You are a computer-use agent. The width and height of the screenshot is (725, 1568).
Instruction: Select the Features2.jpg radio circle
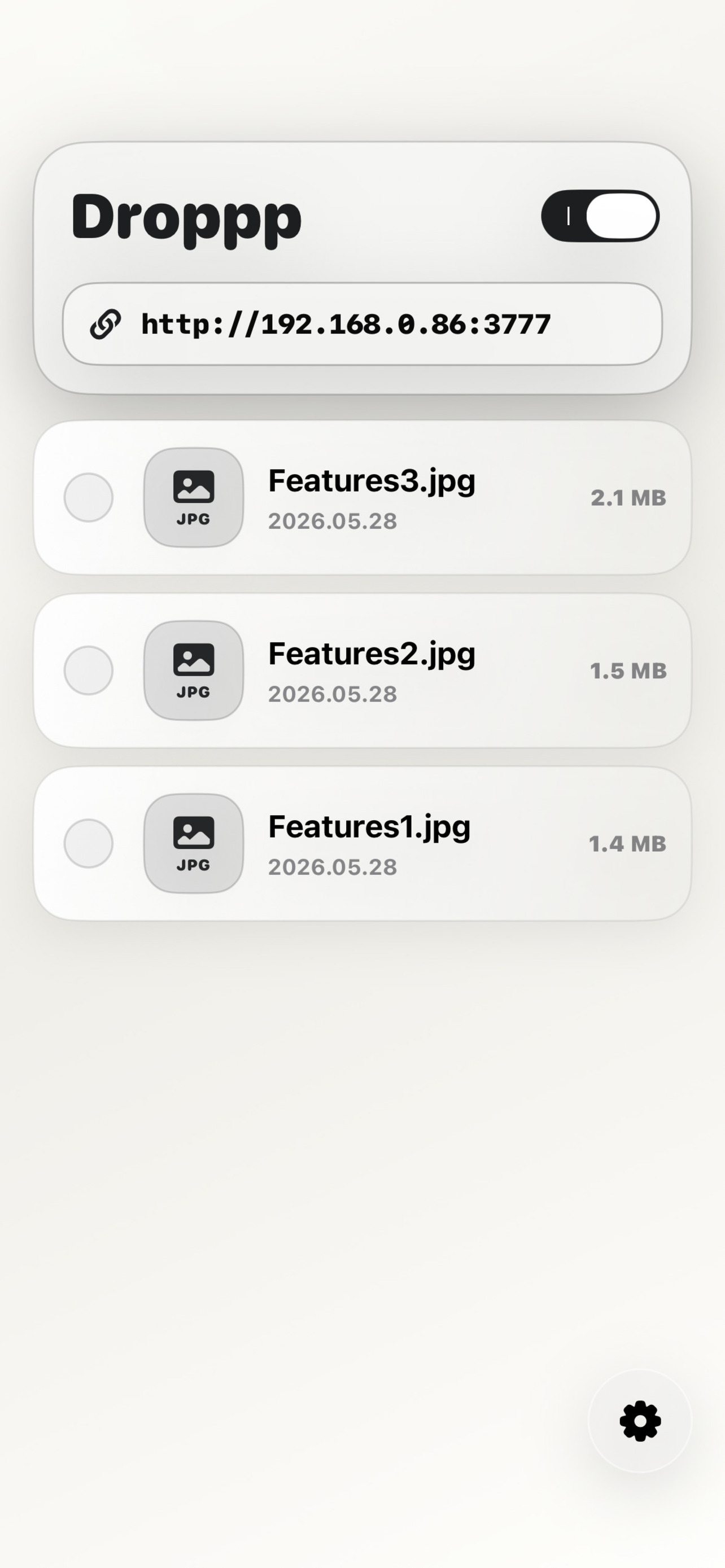[x=88, y=670]
